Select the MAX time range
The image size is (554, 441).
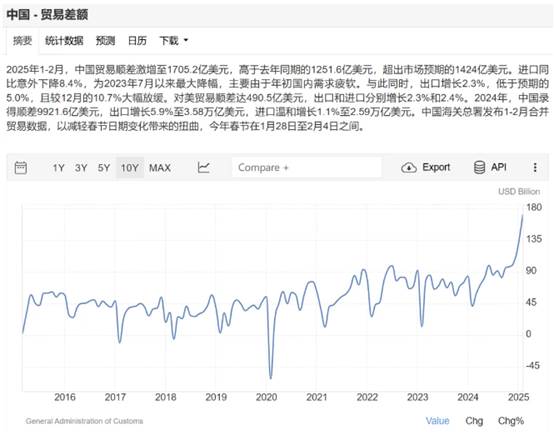pos(160,168)
